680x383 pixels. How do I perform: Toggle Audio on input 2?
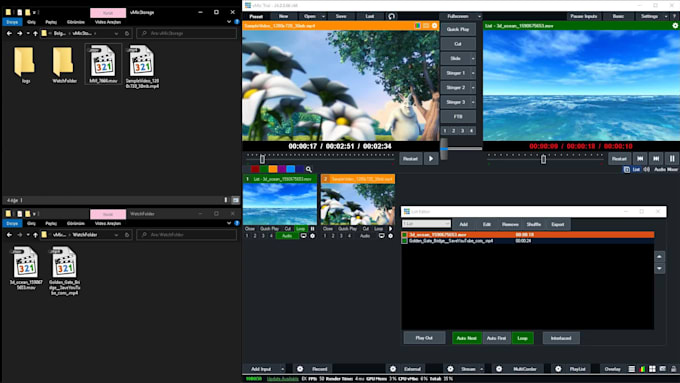(x=365, y=236)
